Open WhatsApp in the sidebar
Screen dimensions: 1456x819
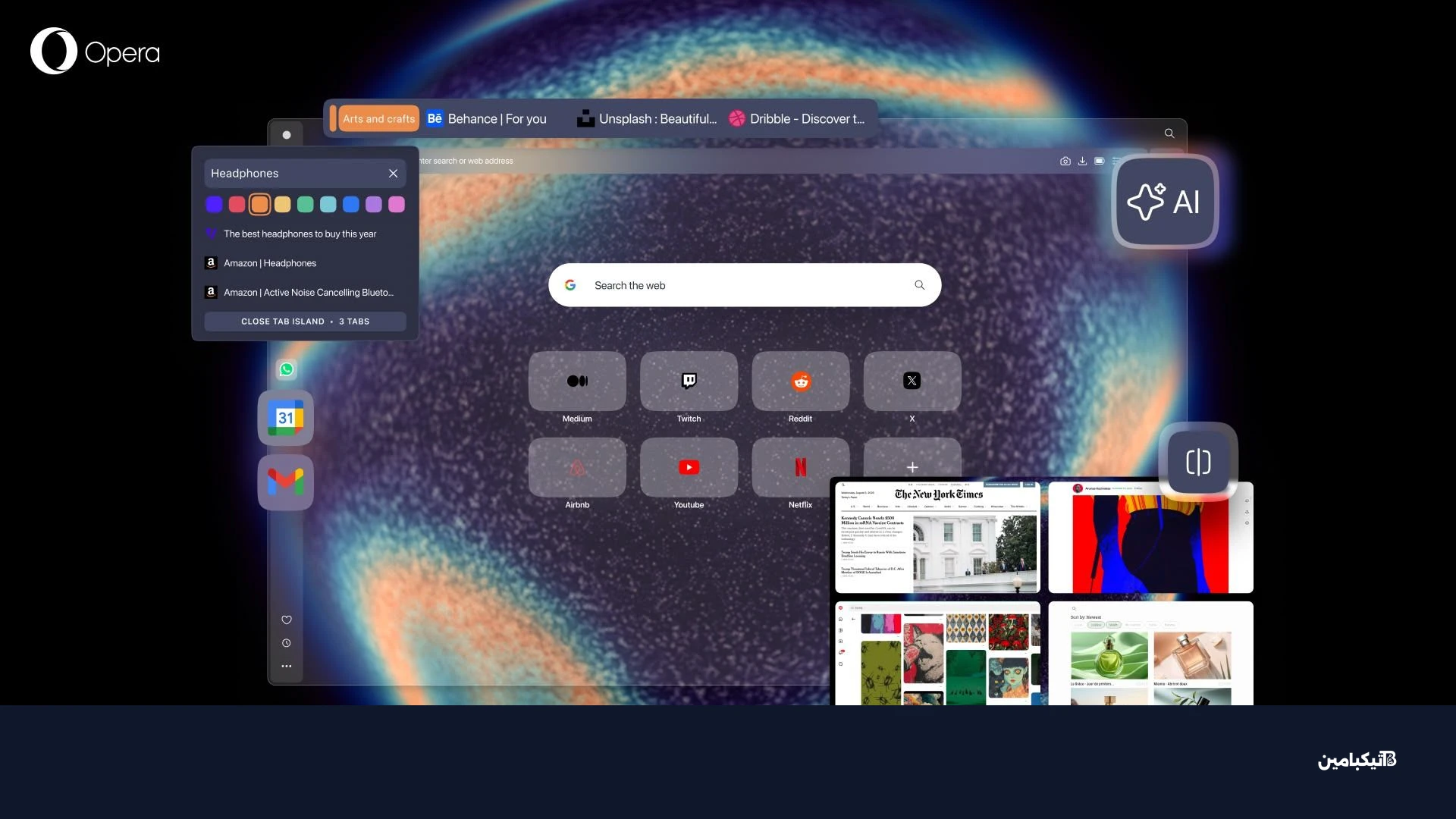click(287, 369)
